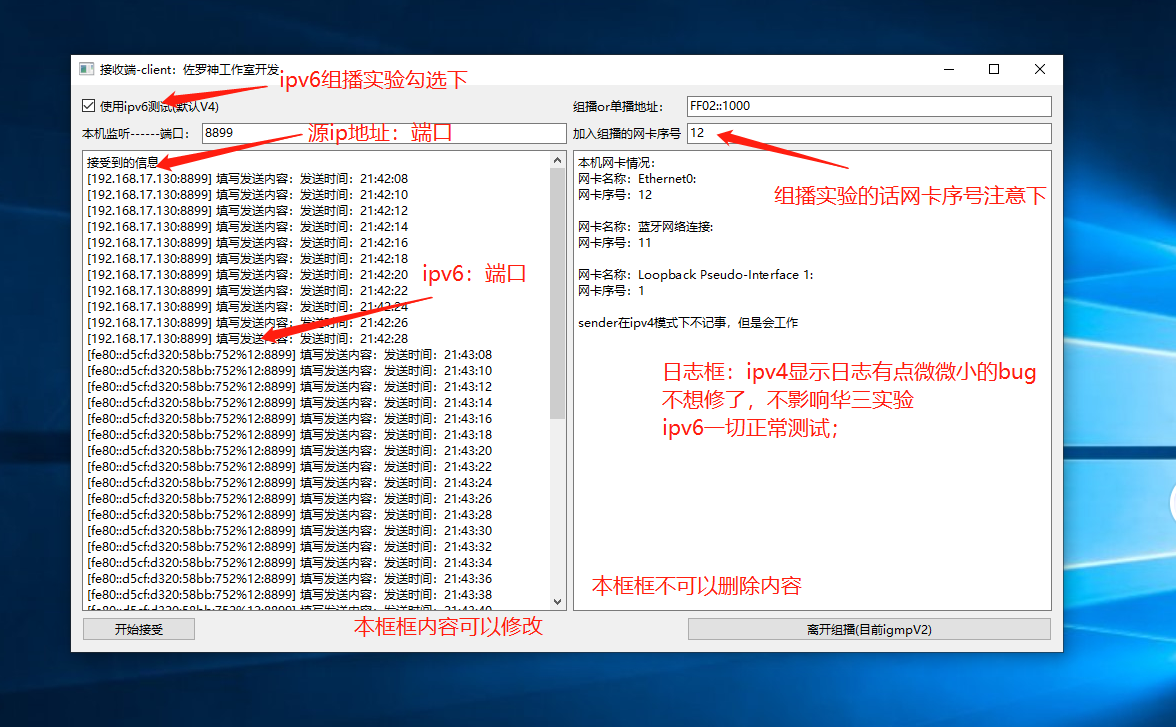The height and width of the screenshot is (727, 1176).
Task: Click the 网卡序号: 12 line
Action: [x=615, y=194]
